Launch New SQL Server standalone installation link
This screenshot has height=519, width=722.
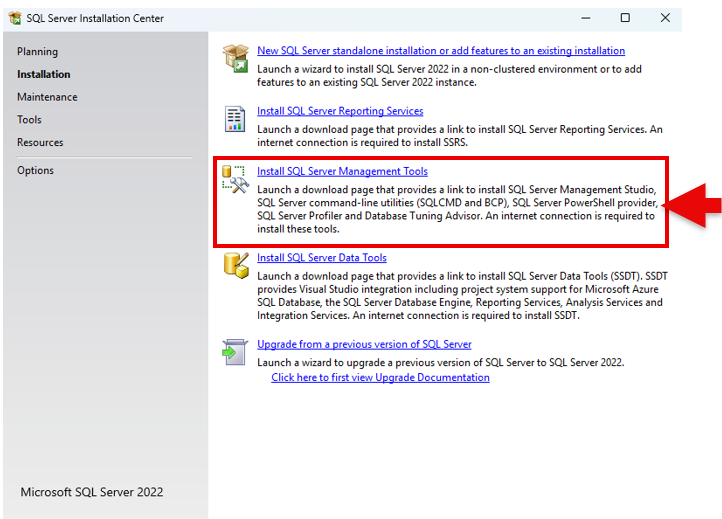point(441,51)
